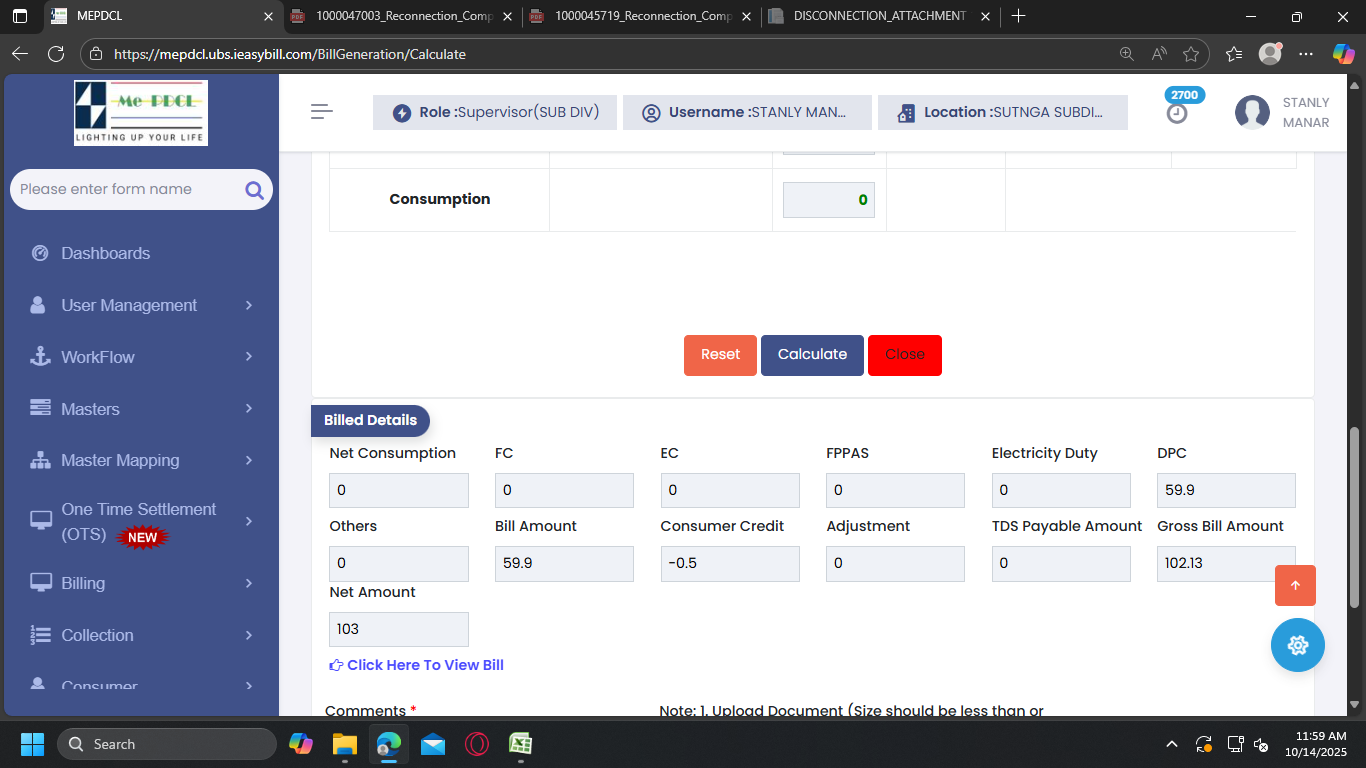Click the Username STANLY MAN... badge
The image size is (1366, 768).
tap(747, 112)
